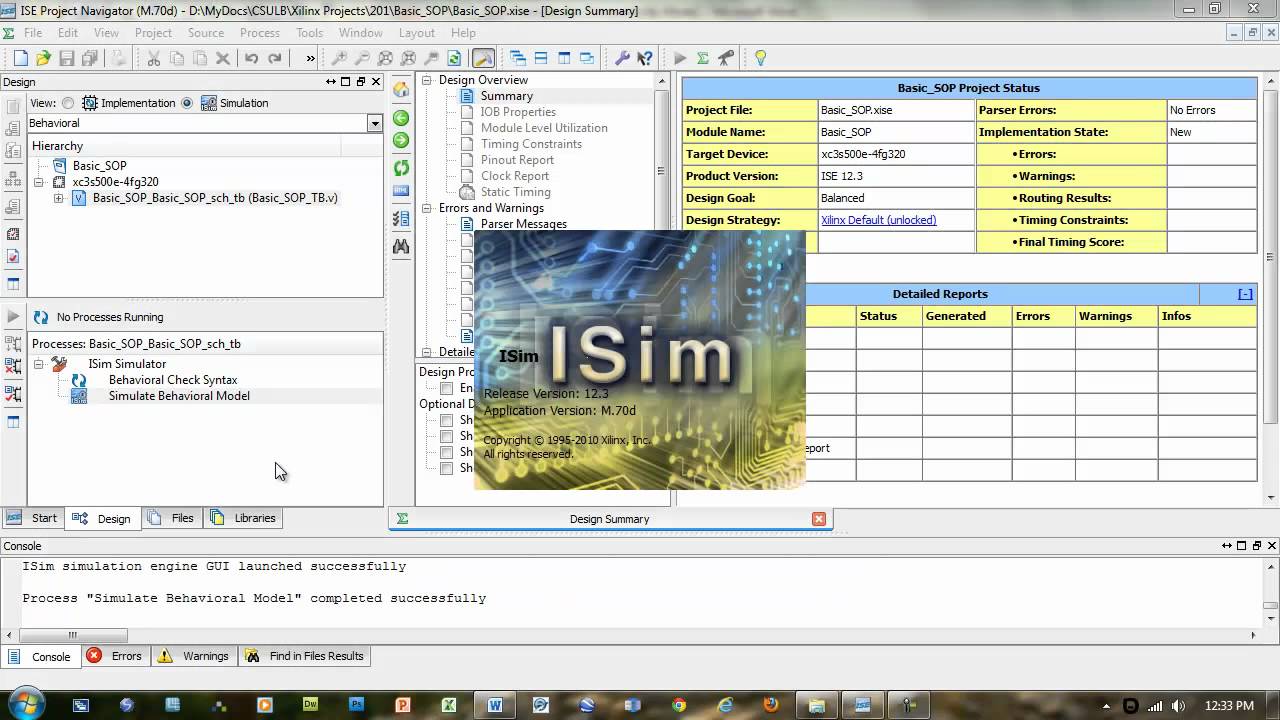The width and height of the screenshot is (1280, 720).
Task: Collapse the ISim Simulator process group
Action: [x=38, y=364]
